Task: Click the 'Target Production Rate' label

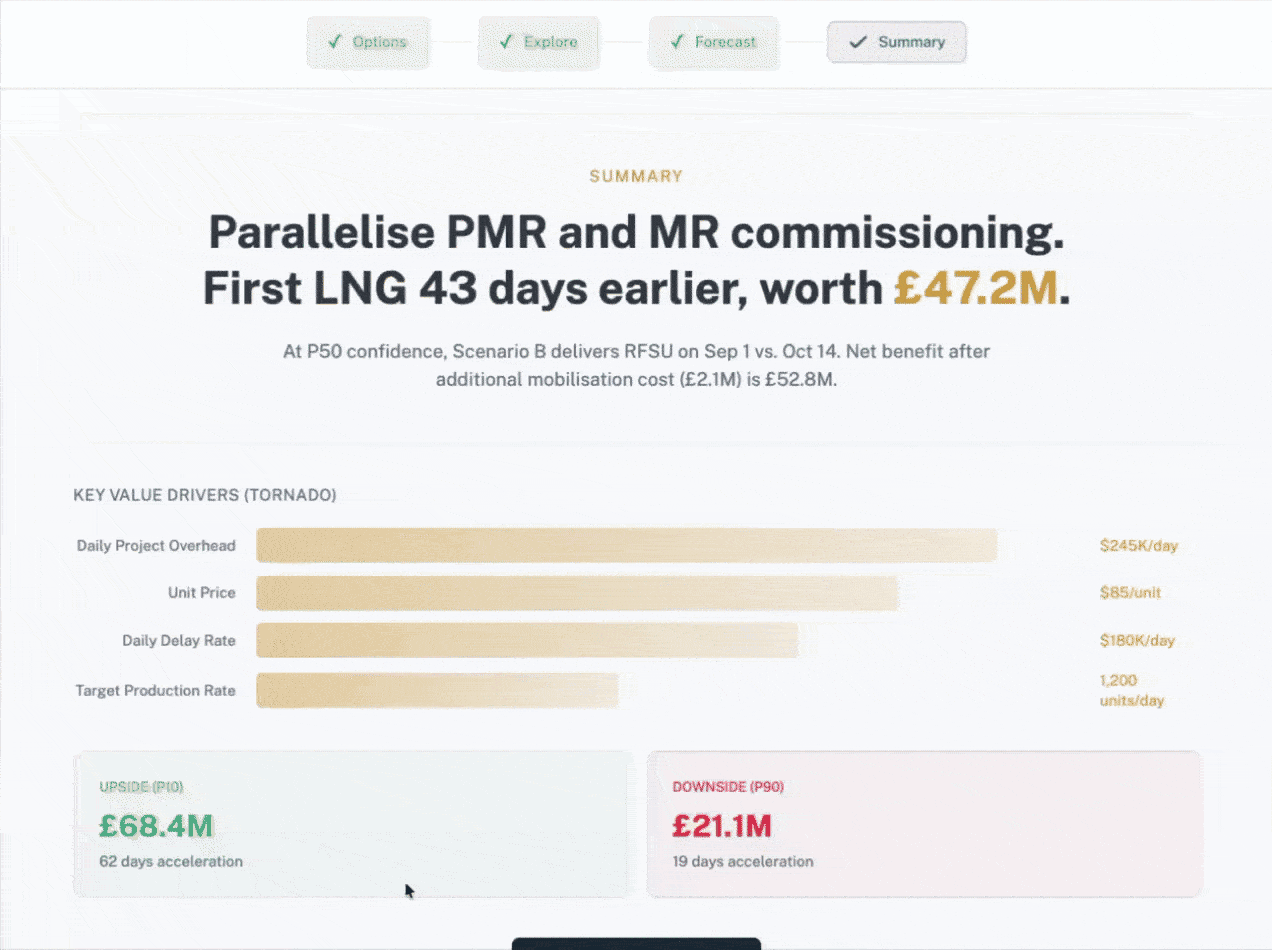Action: coord(156,690)
